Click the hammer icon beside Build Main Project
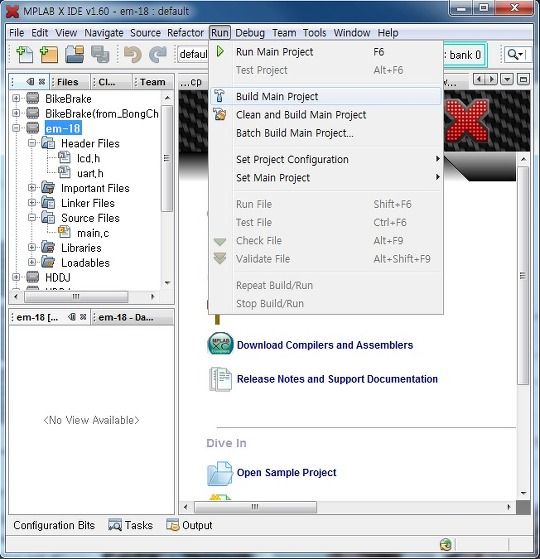The image size is (540, 559). tap(219, 96)
